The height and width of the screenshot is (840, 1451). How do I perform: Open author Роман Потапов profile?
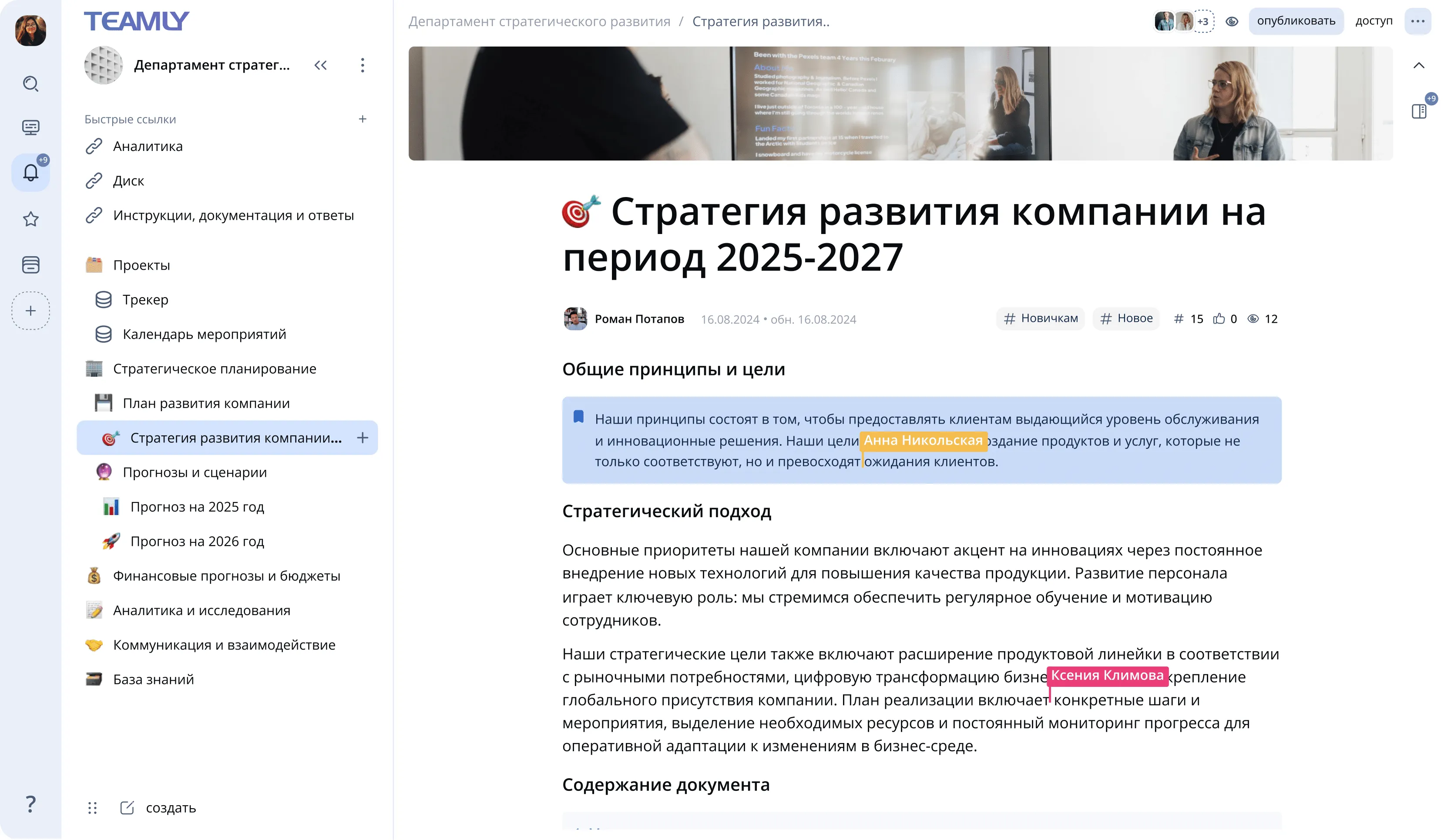[624, 319]
